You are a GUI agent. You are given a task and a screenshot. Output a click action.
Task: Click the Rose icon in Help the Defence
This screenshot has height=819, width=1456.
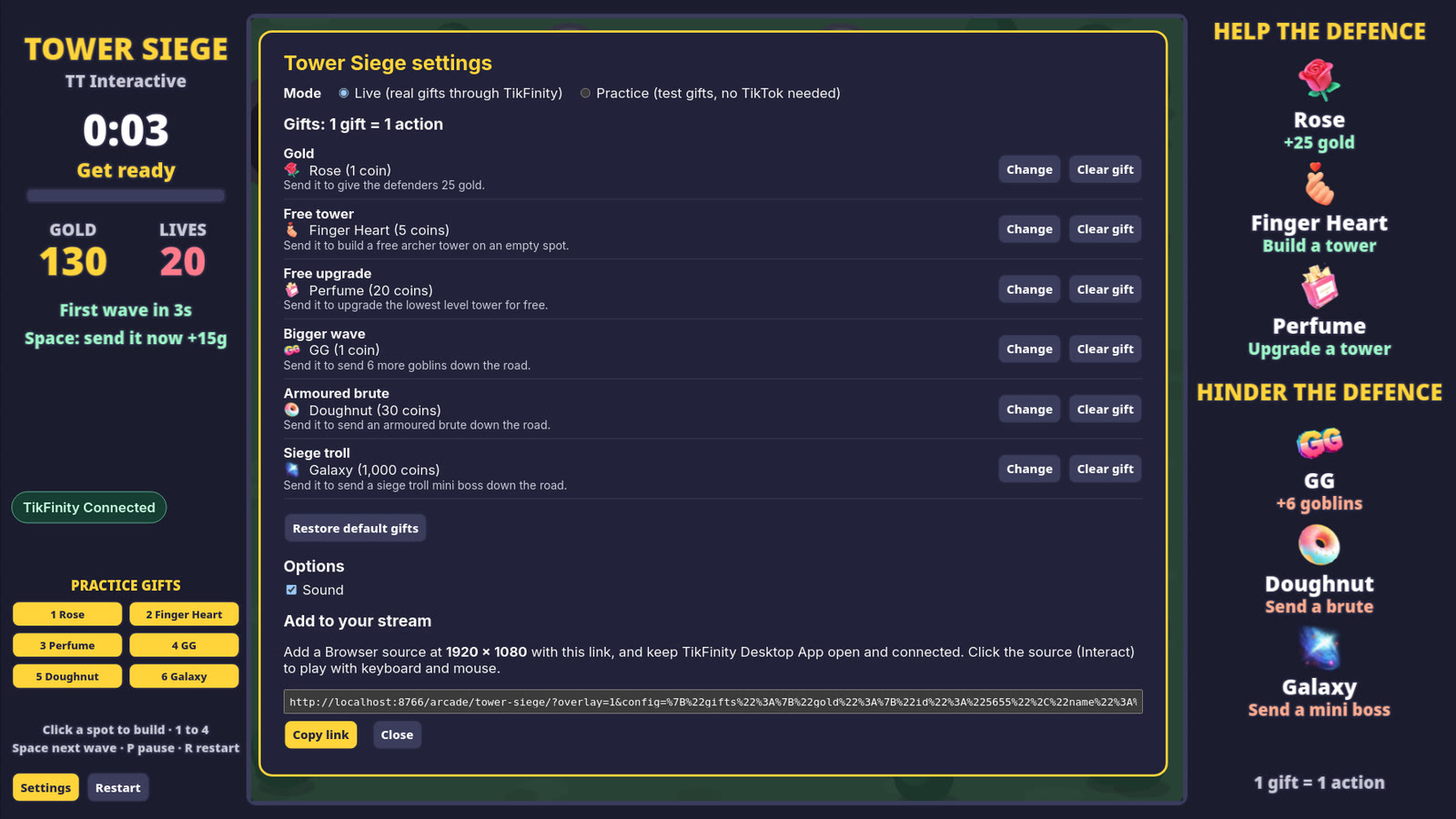1319,80
